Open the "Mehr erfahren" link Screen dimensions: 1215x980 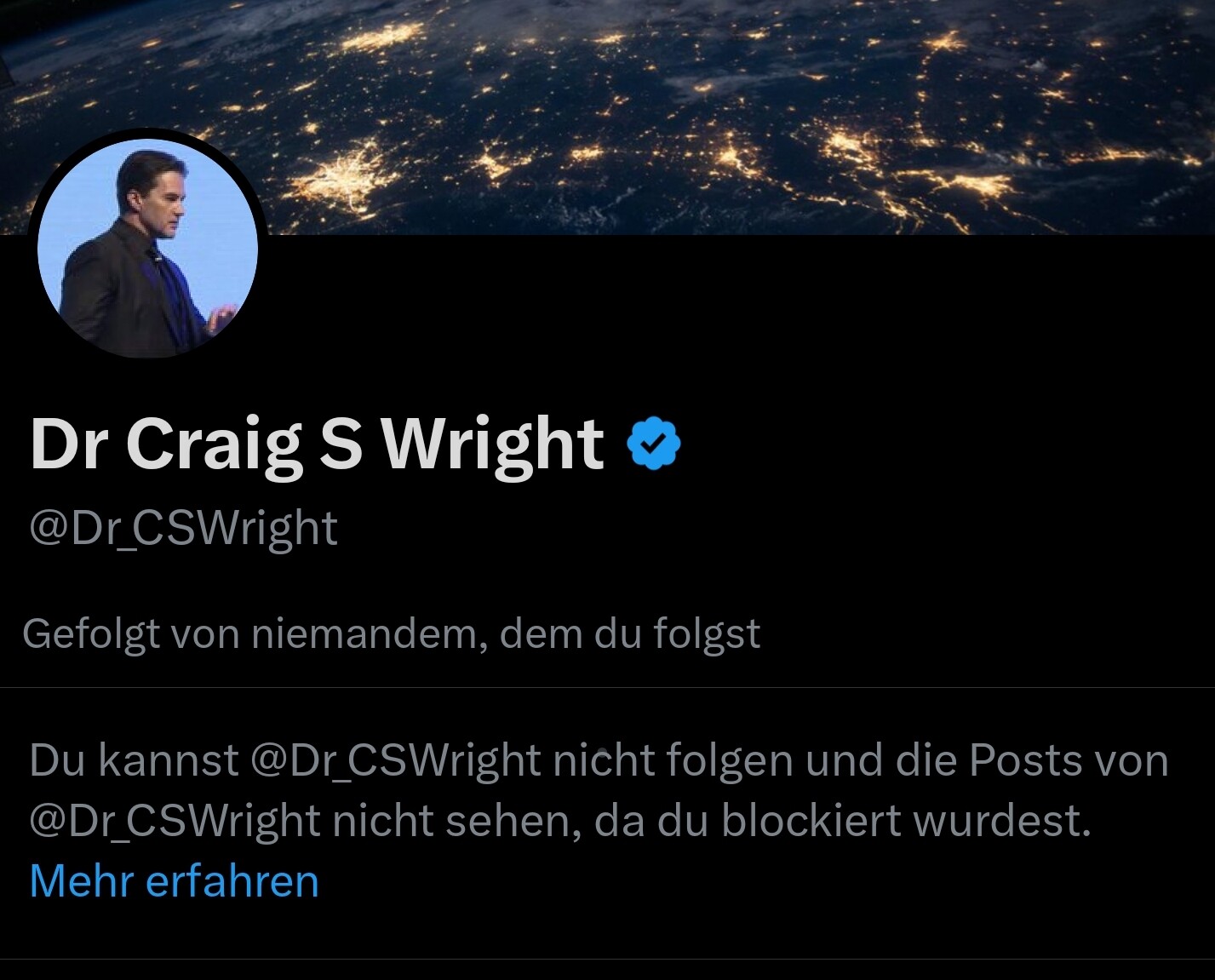(175, 881)
